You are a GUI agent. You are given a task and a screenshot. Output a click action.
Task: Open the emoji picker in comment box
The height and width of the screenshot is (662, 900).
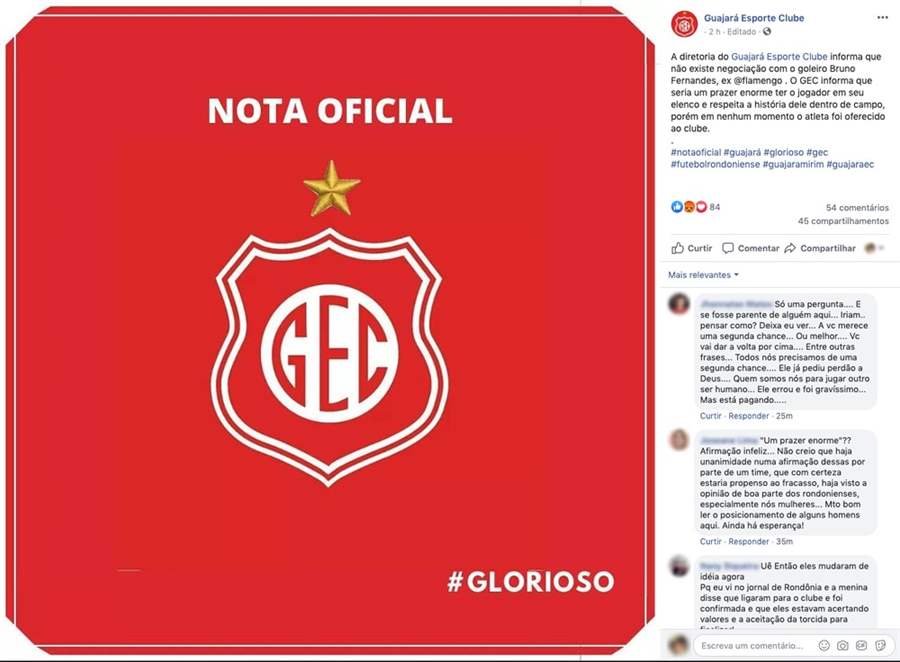coord(824,645)
